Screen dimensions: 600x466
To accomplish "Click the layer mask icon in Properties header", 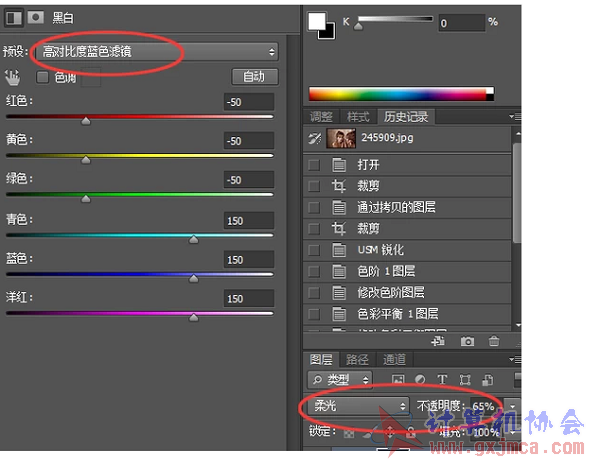I will coord(36,17).
